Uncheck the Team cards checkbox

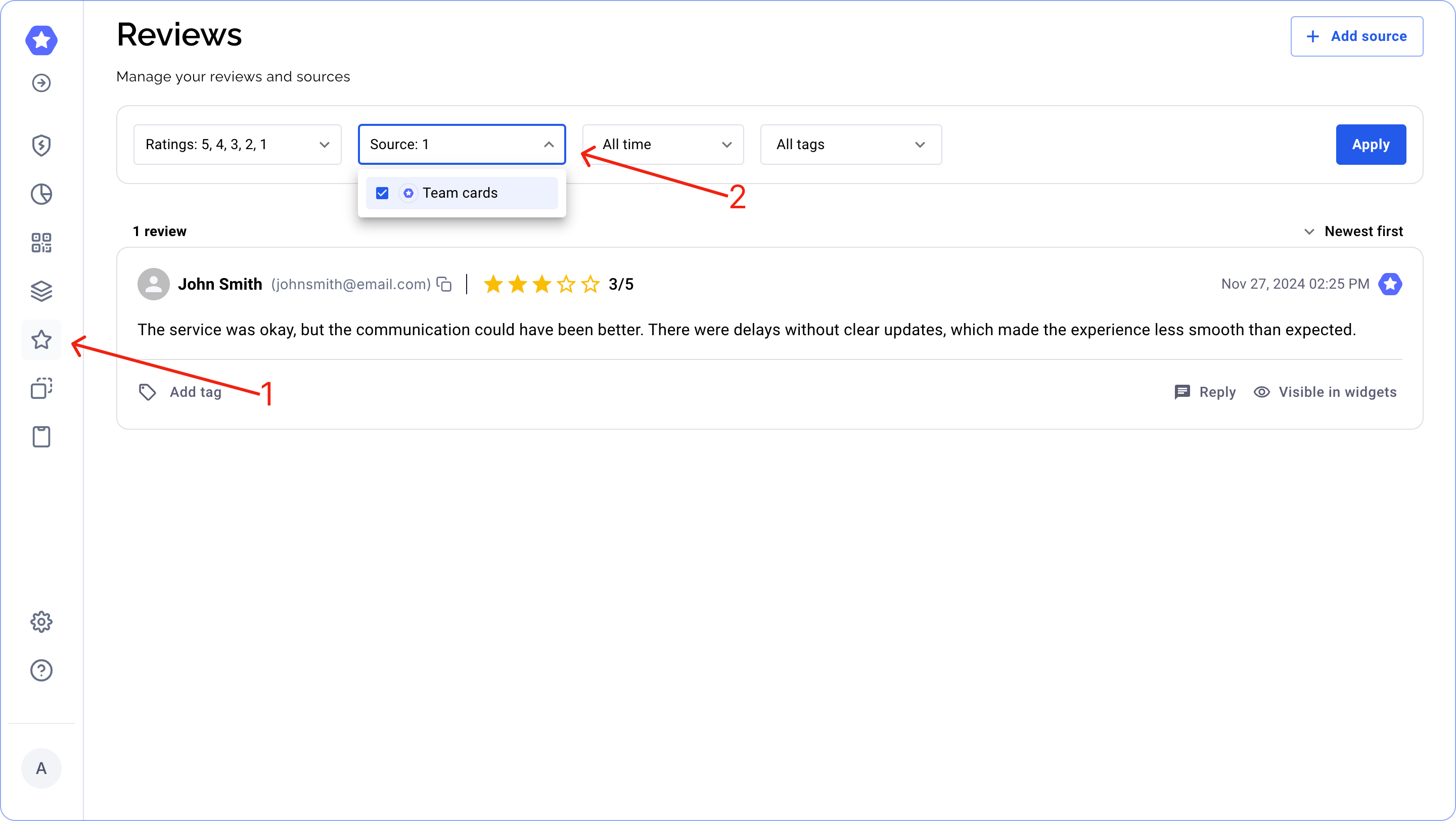(382, 193)
